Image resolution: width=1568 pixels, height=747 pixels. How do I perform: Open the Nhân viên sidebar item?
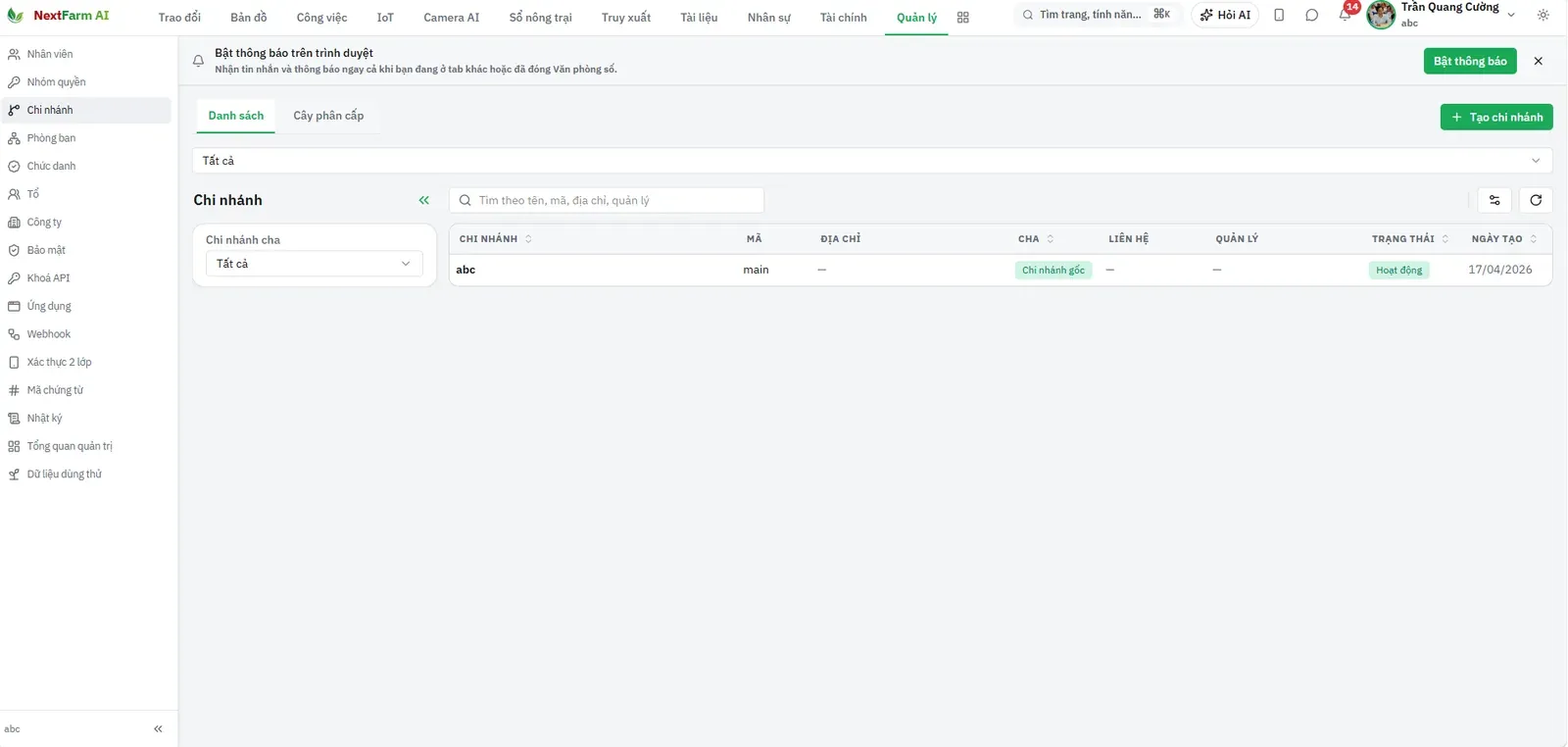[x=86, y=54]
